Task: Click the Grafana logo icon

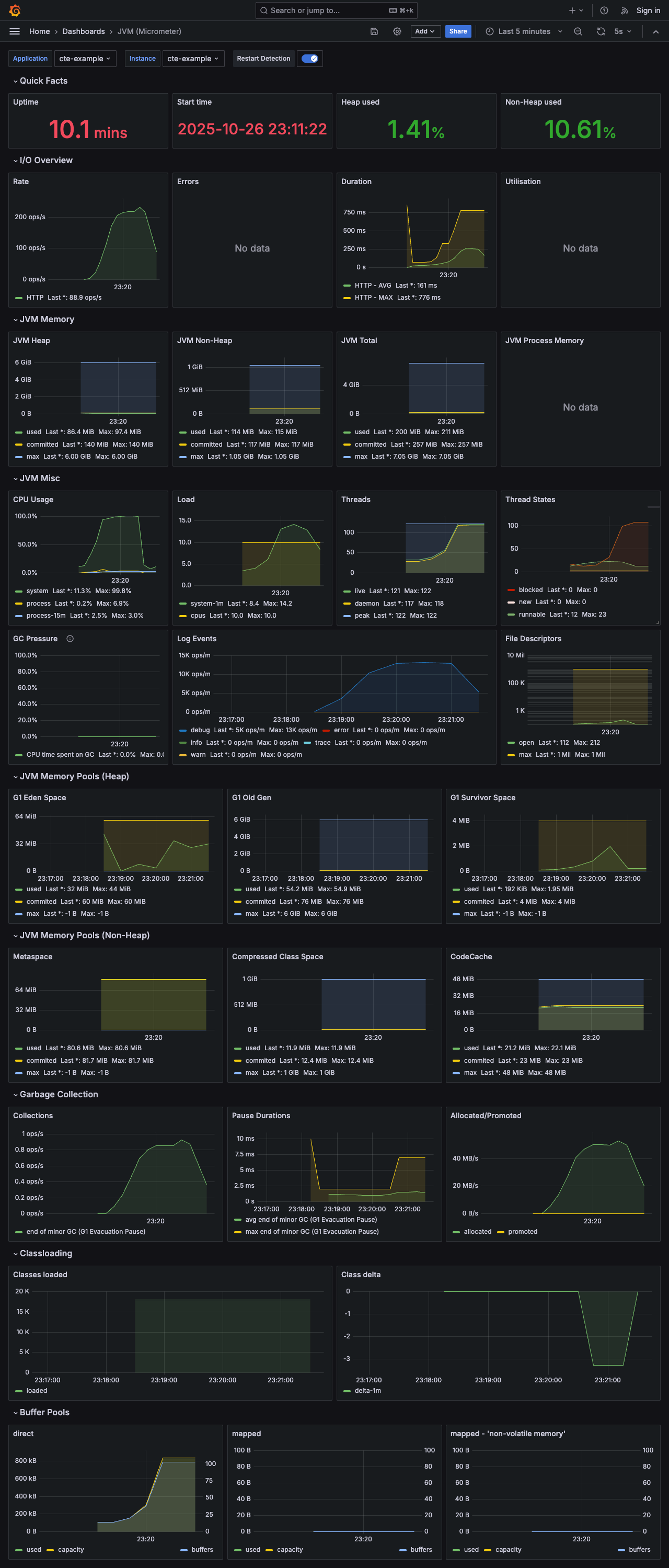Action: (15, 10)
